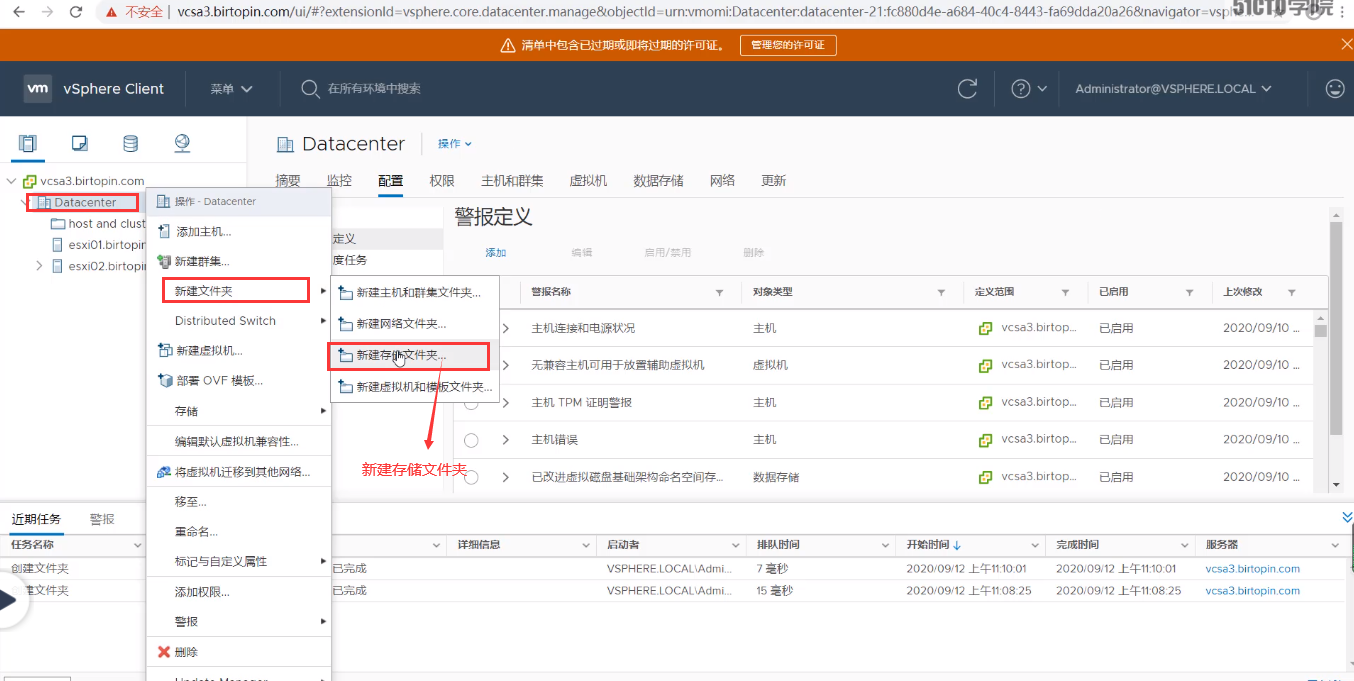This screenshot has height=681, width=1354.
Task: Choose 重命名... in the context menu
Action: click(x=239, y=532)
